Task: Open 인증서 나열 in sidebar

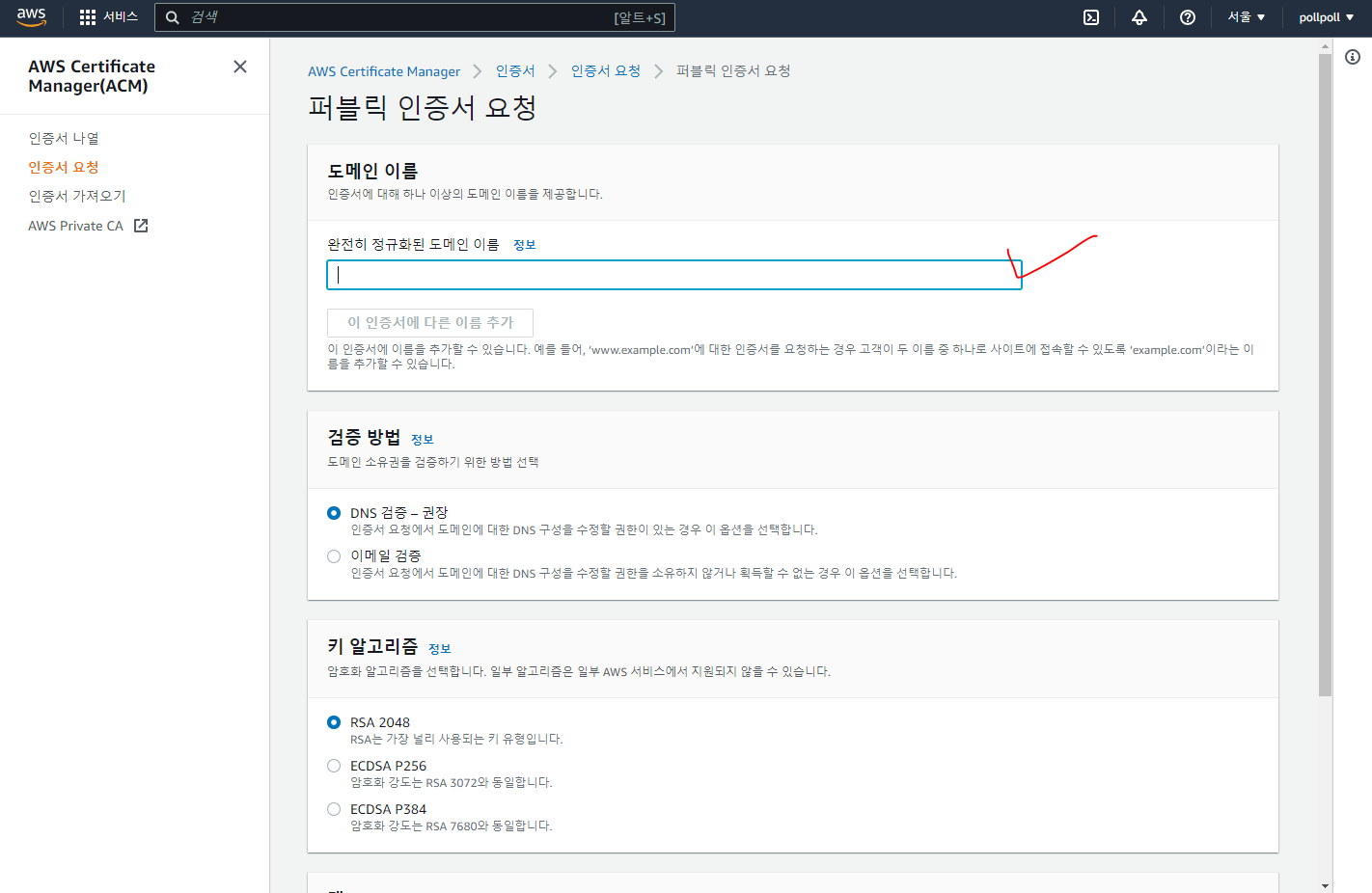Action: (64, 138)
